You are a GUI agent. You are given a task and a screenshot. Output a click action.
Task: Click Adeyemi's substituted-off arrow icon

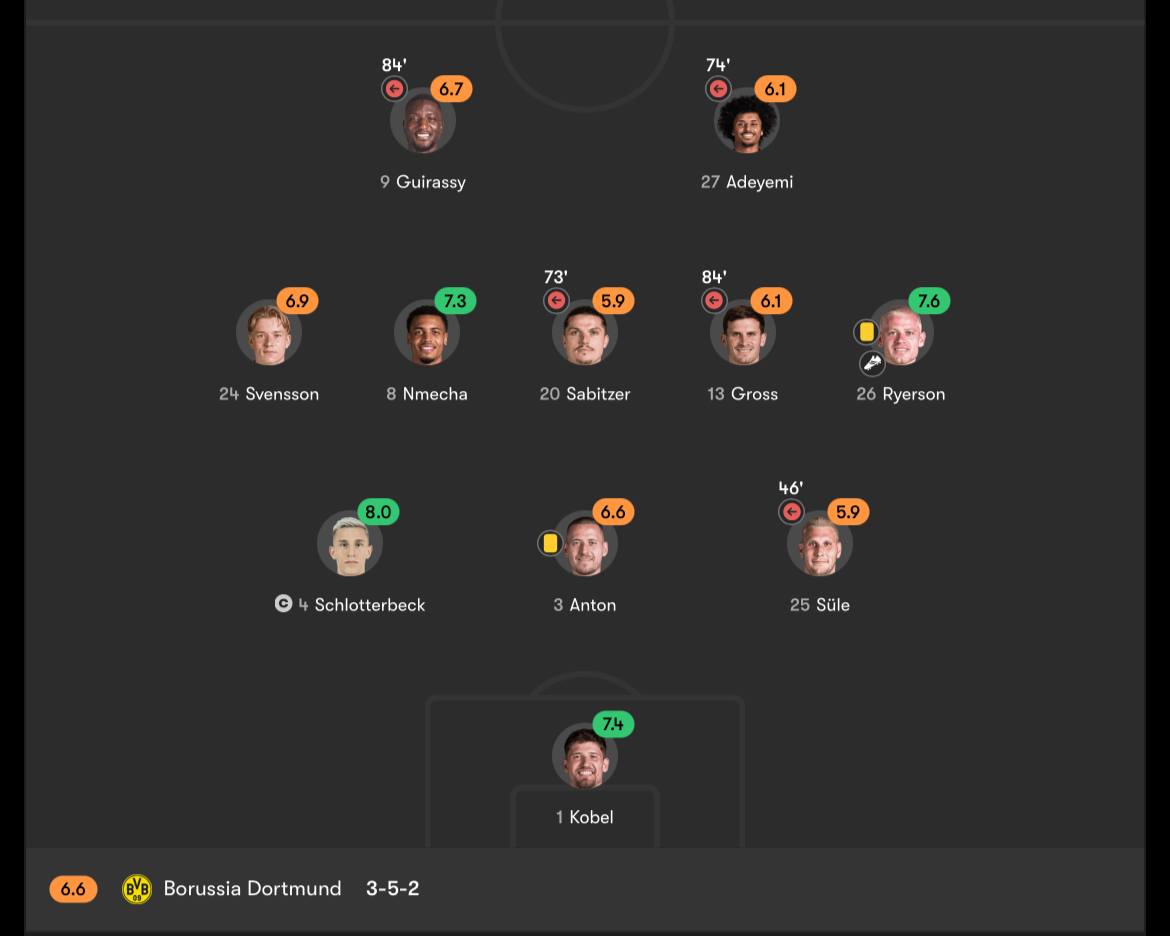pos(718,89)
